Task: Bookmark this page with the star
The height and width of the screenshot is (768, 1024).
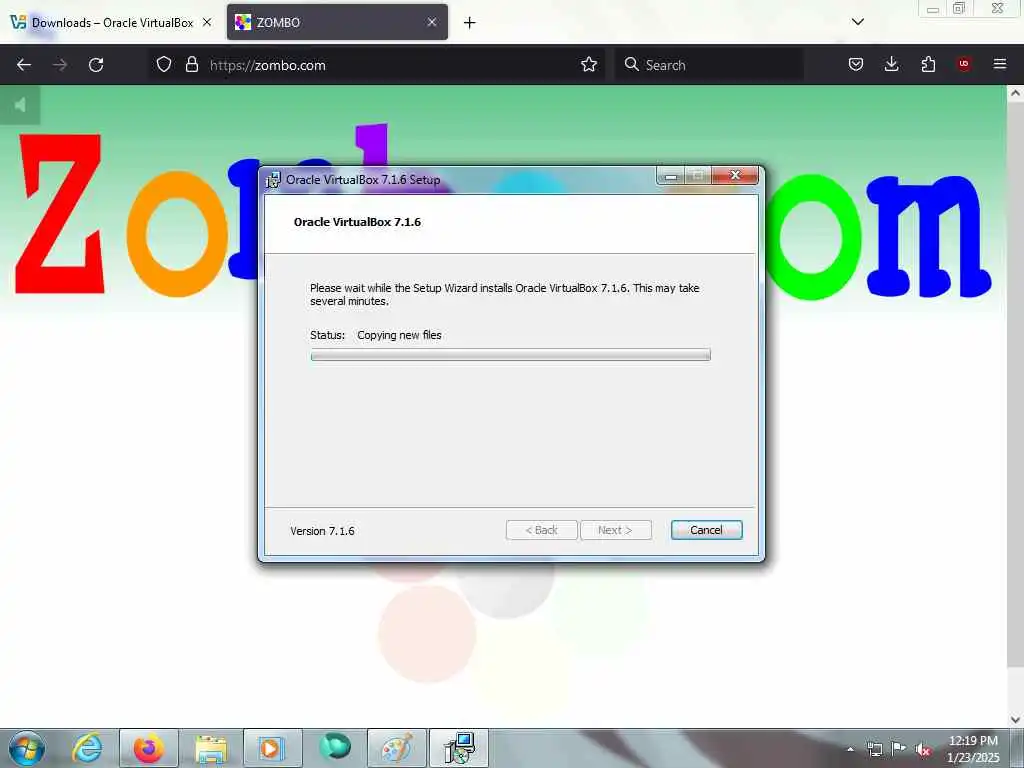Action: pyautogui.click(x=589, y=64)
